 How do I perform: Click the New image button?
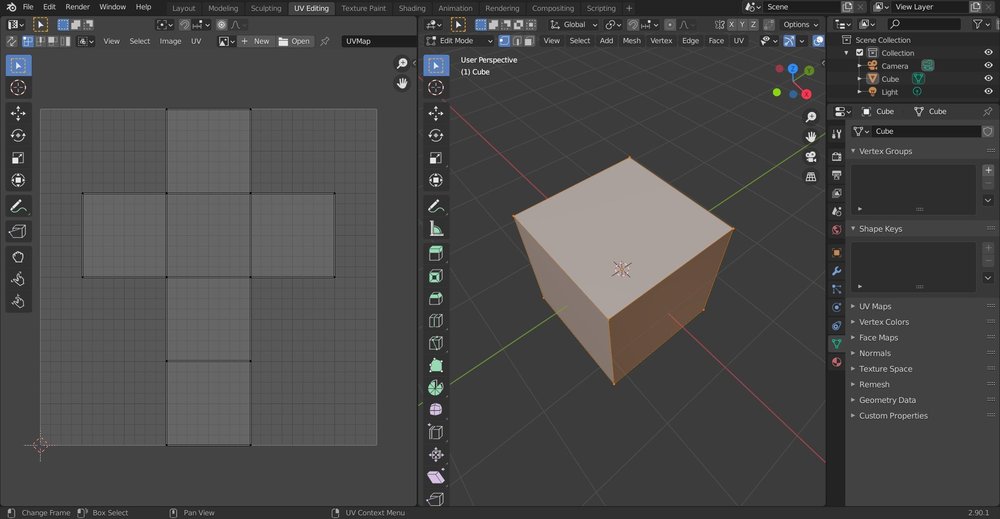(x=256, y=41)
